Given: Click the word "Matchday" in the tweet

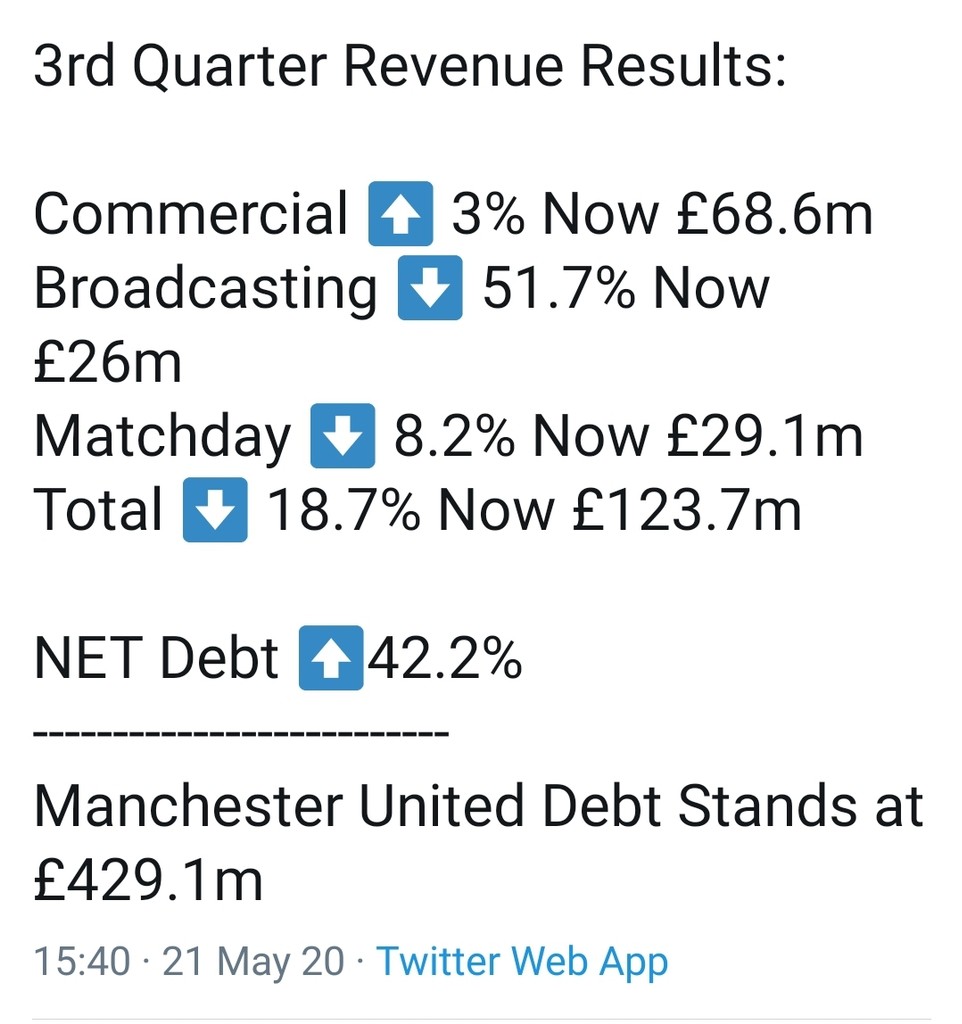Looking at the screenshot, I should (162, 436).
